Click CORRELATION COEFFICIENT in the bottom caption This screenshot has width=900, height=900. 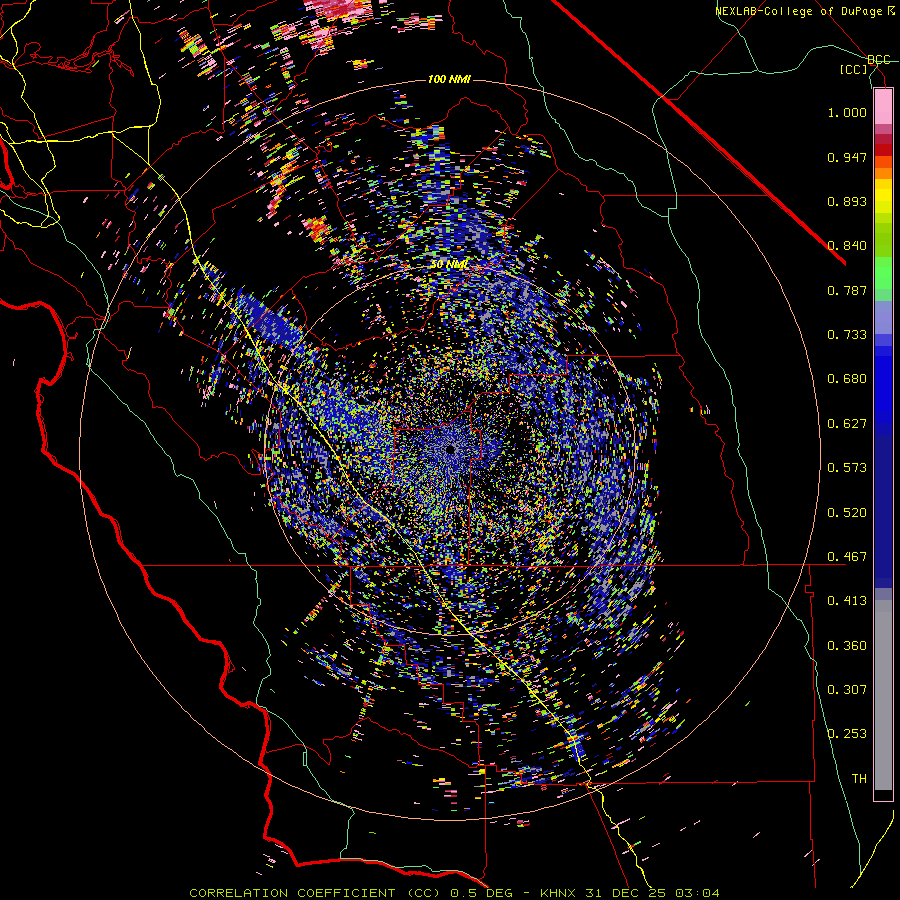point(292,893)
